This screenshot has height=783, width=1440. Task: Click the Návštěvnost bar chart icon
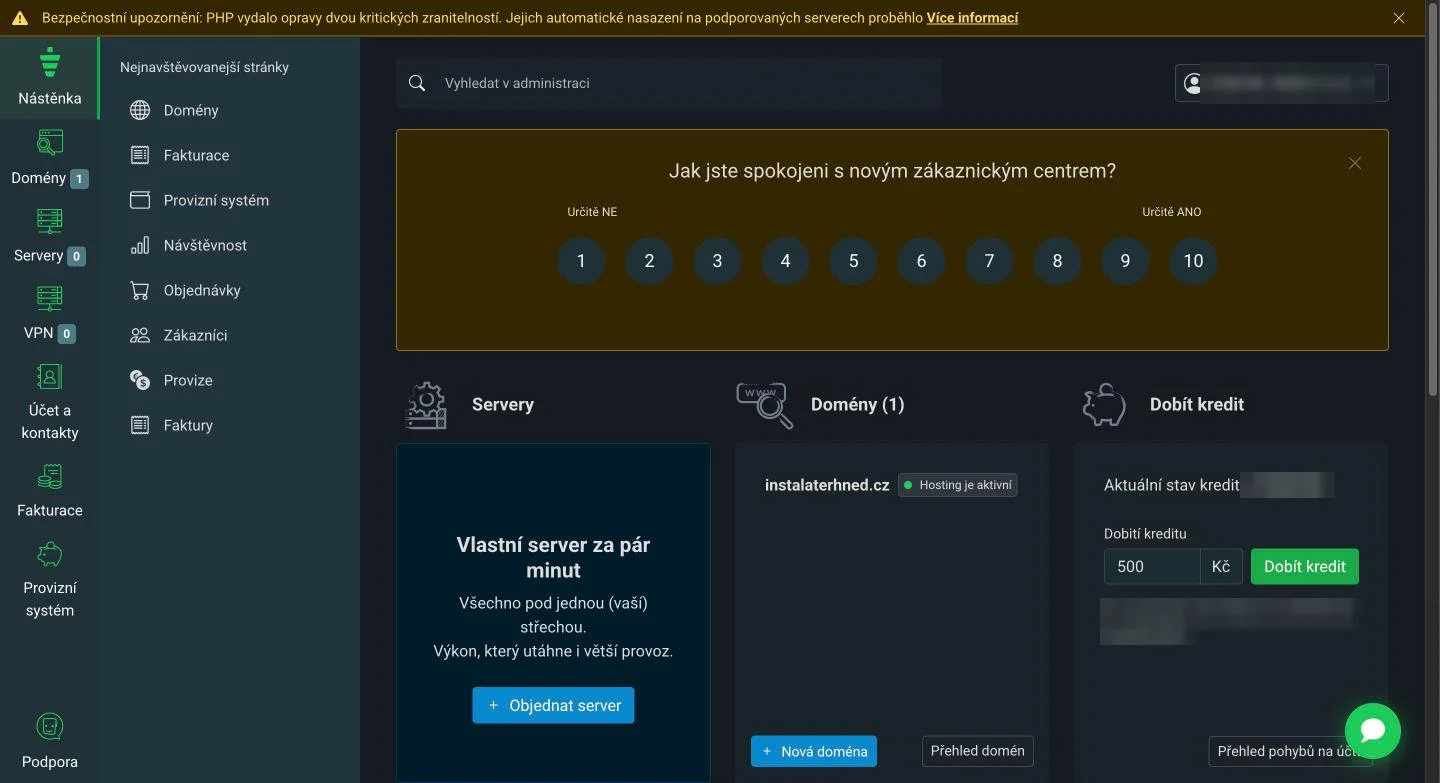point(140,245)
